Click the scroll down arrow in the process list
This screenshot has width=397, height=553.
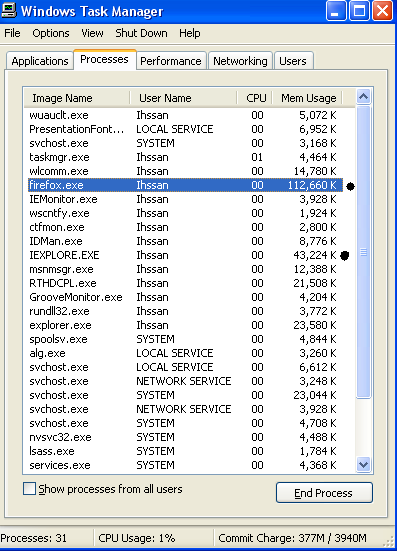[x=363, y=464]
